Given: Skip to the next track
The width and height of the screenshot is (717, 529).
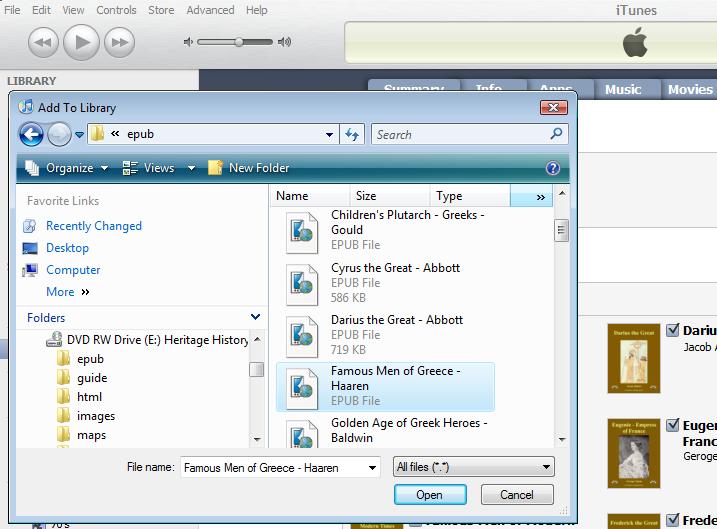Looking at the screenshot, I should click(119, 42).
